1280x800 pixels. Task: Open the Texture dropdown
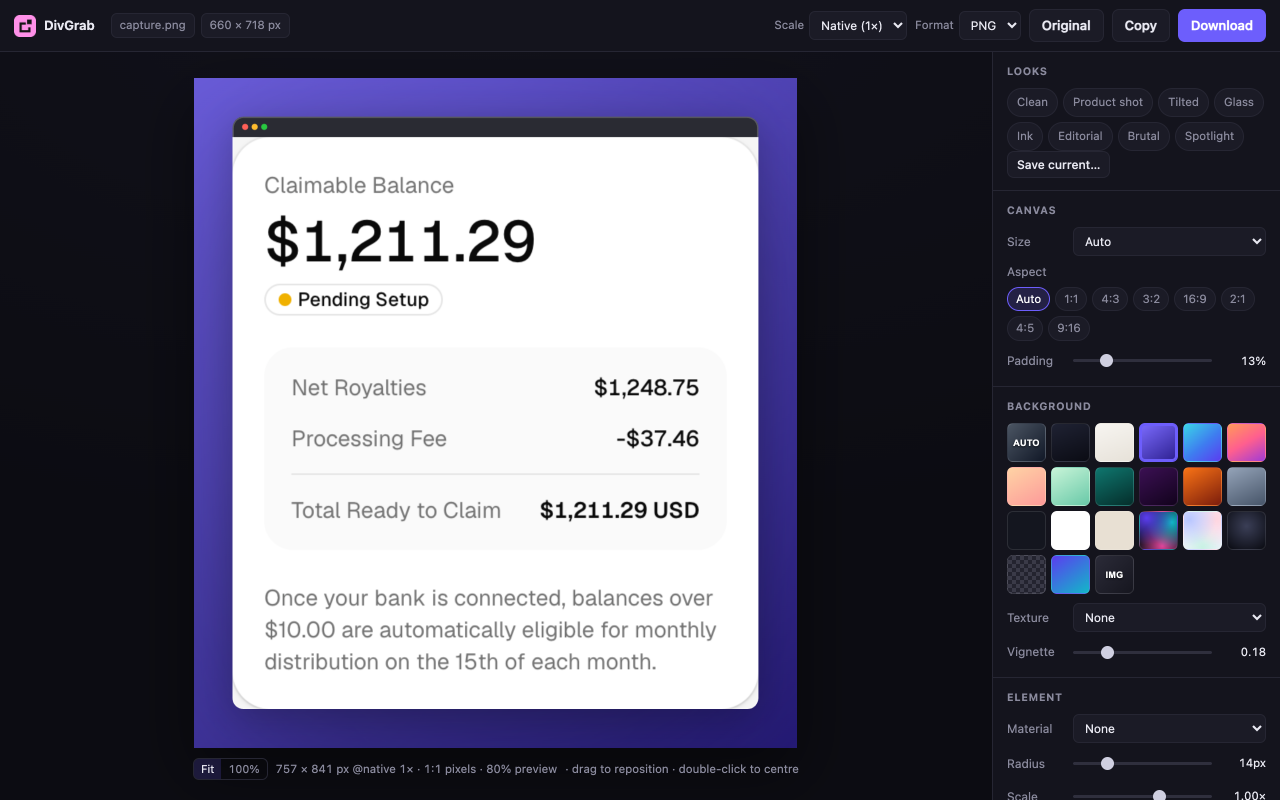pos(1169,618)
